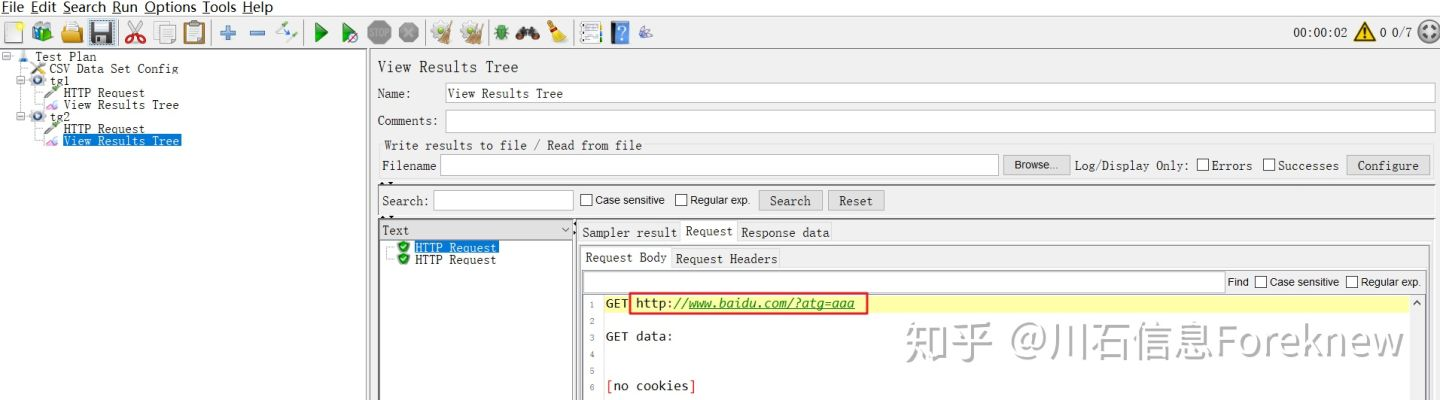Switch to the Request Headers tab

[x=726, y=258]
